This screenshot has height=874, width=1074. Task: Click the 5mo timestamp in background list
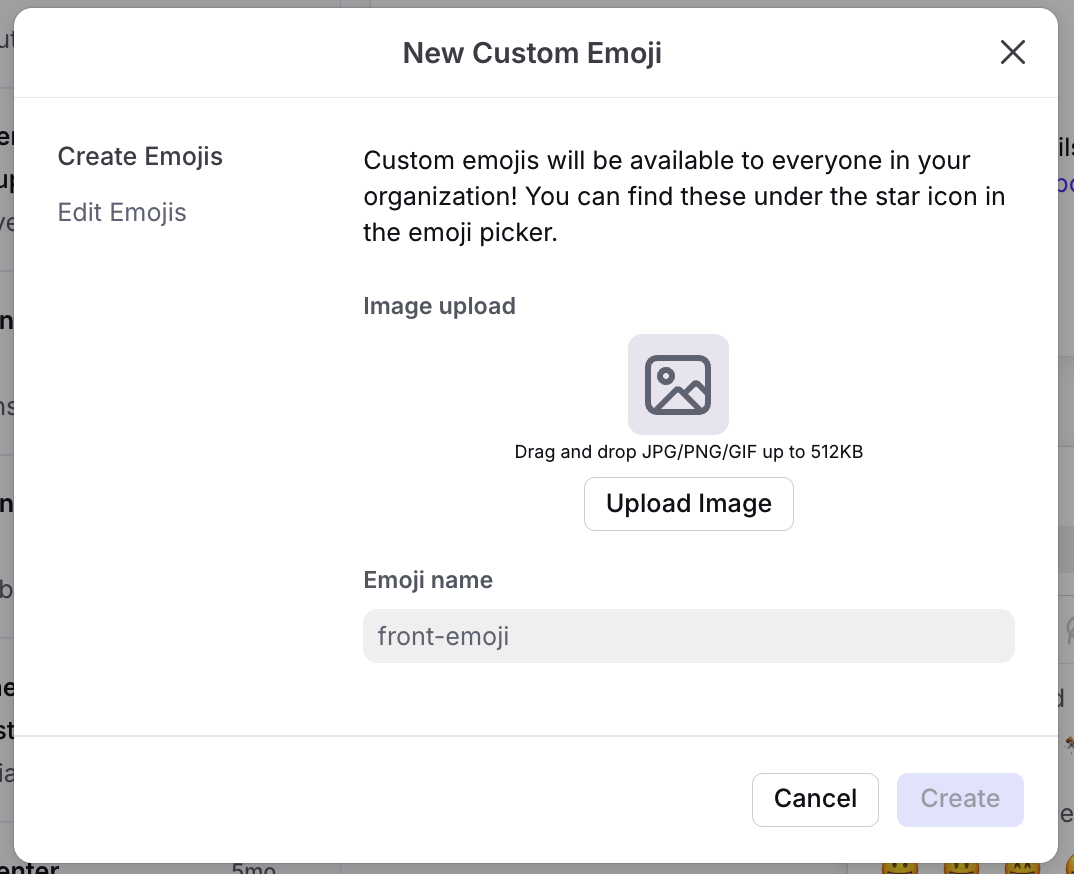(x=253, y=868)
